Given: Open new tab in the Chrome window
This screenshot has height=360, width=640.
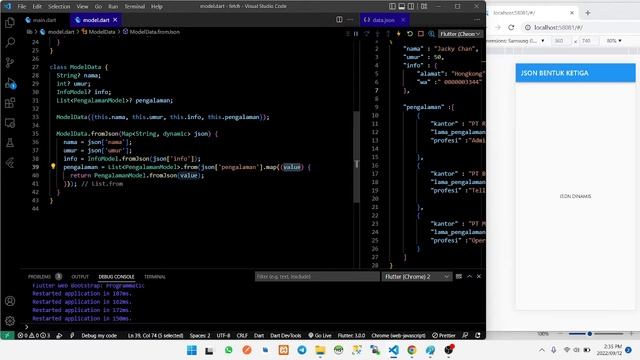Looking at the screenshot, I should point(588,13).
